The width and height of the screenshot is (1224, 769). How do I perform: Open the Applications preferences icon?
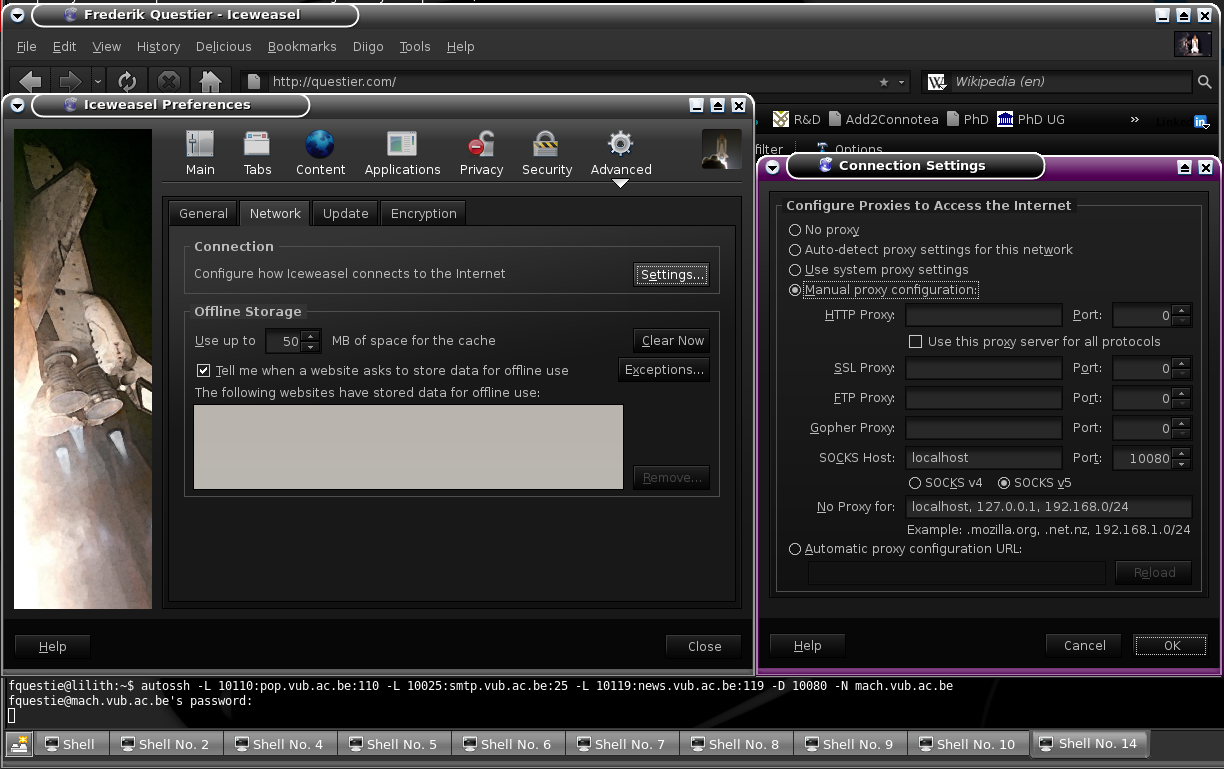click(402, 146)
